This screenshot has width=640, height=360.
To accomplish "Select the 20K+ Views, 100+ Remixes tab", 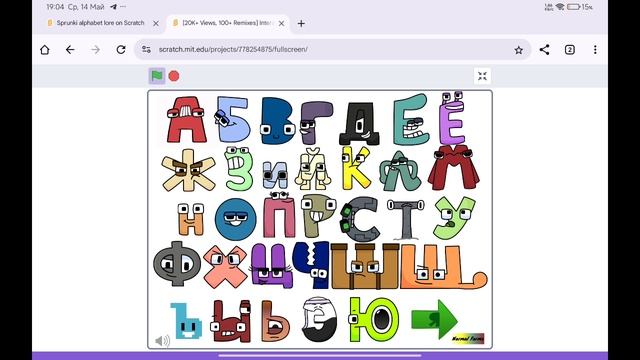I will 227,23.
